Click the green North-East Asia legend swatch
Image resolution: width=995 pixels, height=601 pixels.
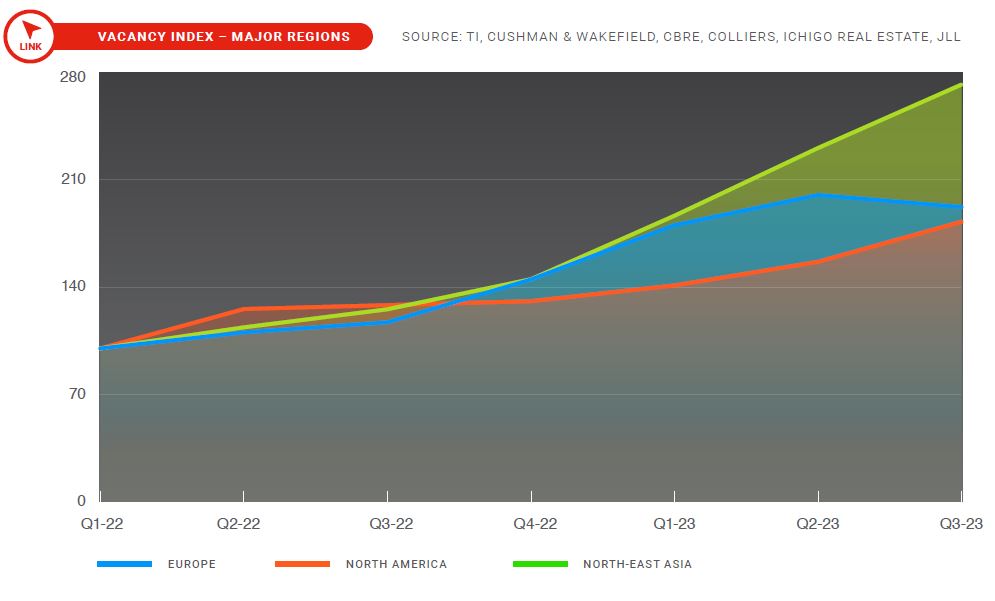click(x=540, y=564)
